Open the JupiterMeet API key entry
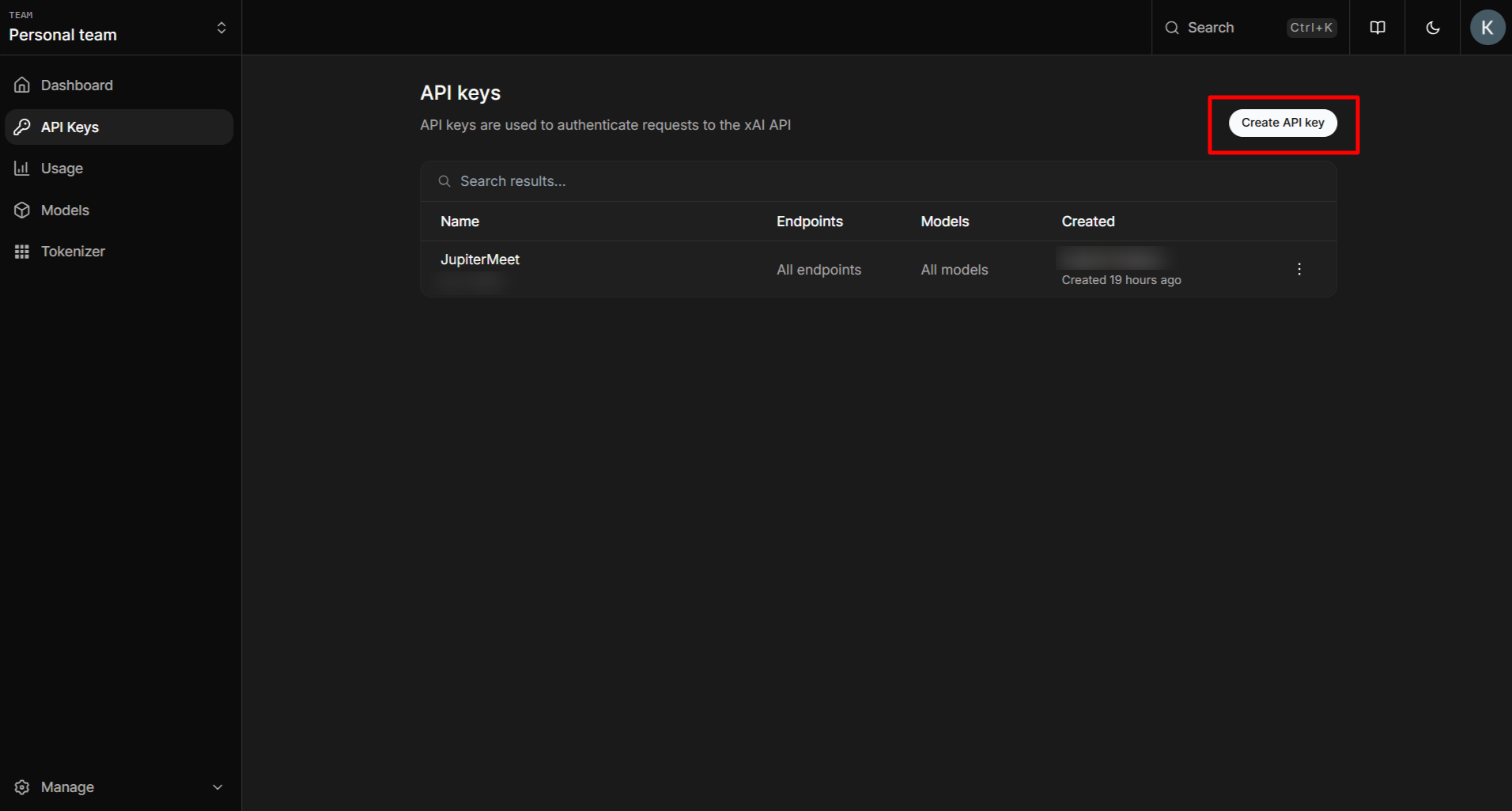 tap(479, 259)
